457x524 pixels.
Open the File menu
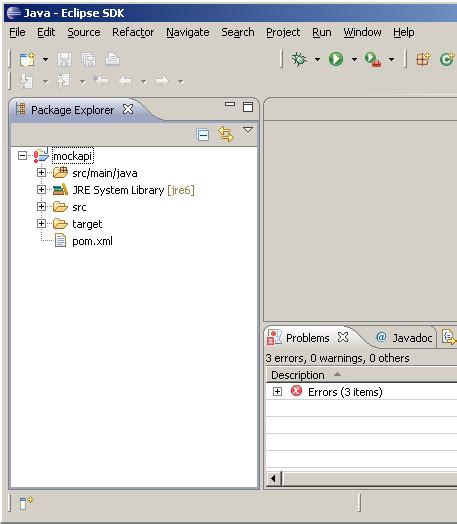(x=17, y=32)
